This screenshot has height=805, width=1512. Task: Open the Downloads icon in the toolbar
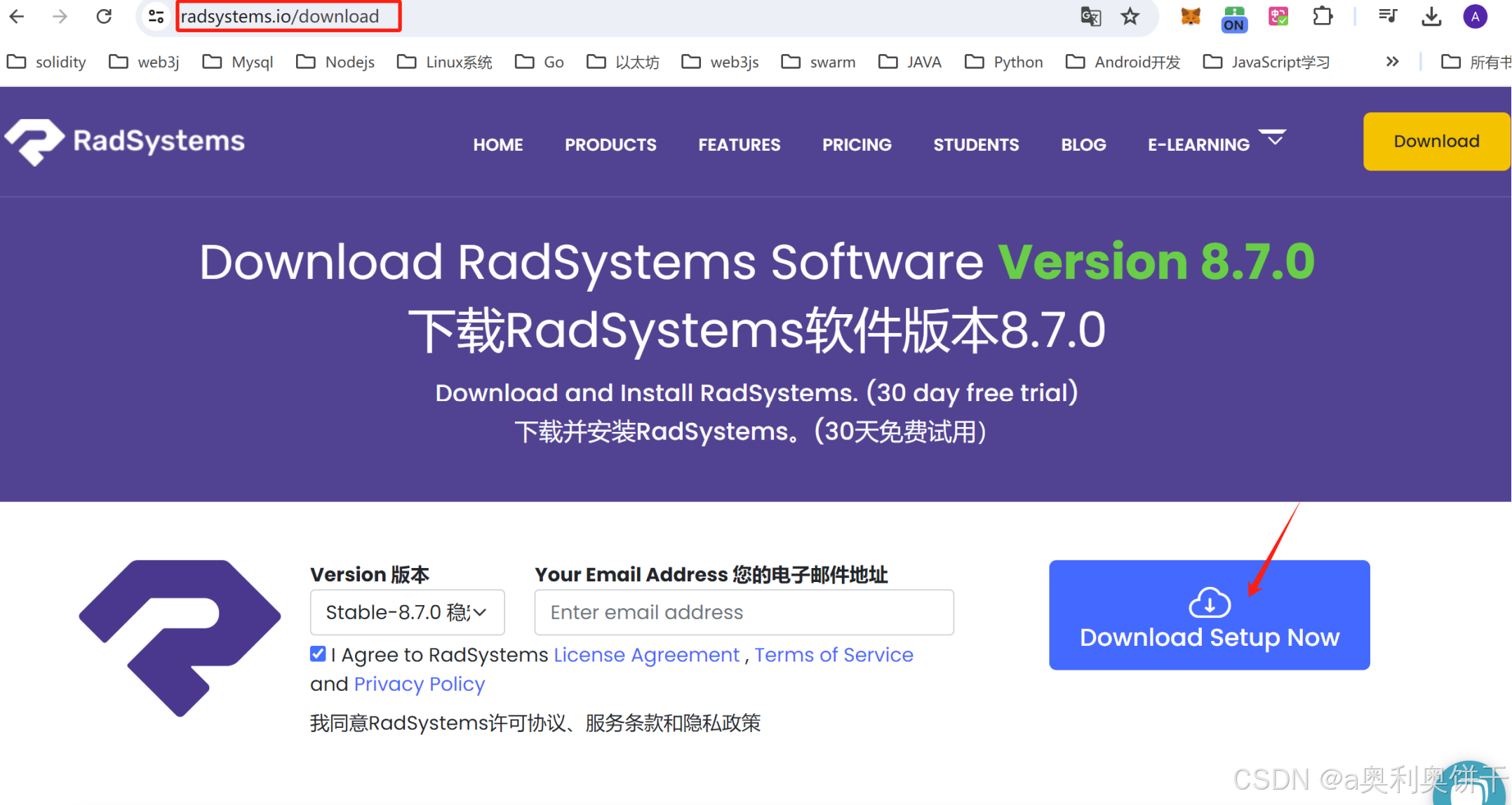tap(1431, 16)
